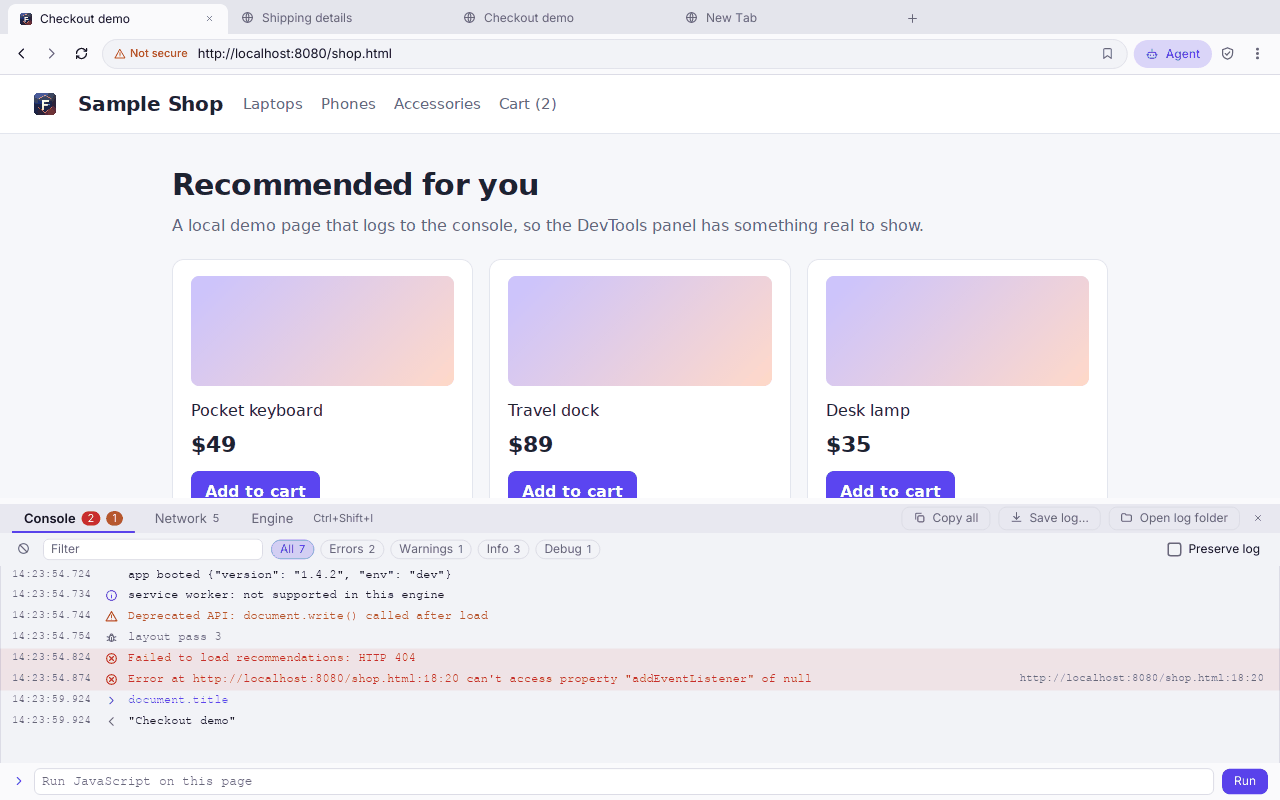Click the Sample Shop logo icon
1280x800 pixels.
[x=45, y=104]
